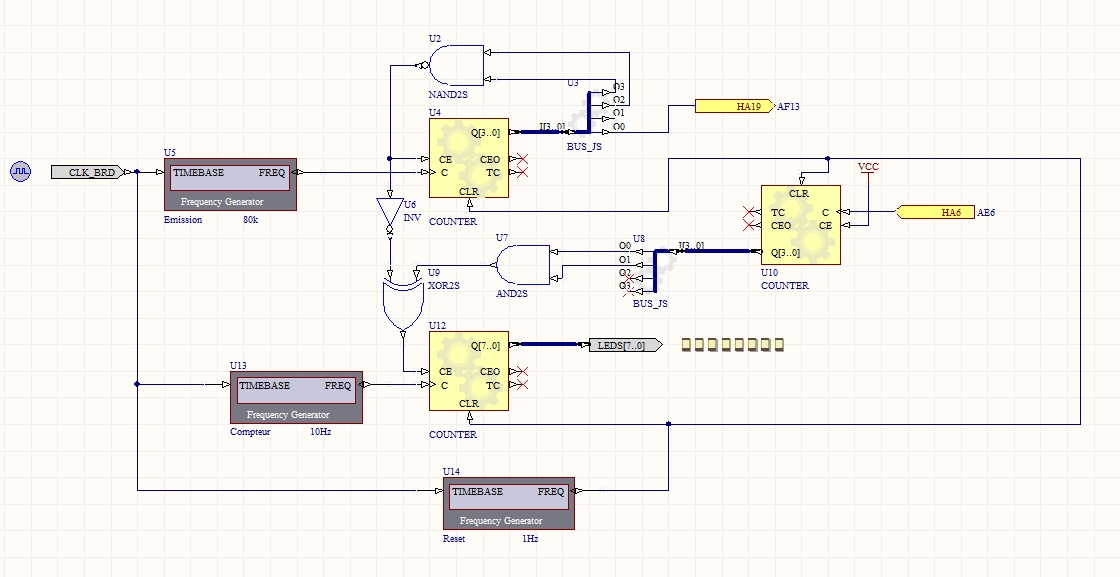
Task: Click the U14 Reset Frequency Generator block
Action: click(x=509, y=504)
